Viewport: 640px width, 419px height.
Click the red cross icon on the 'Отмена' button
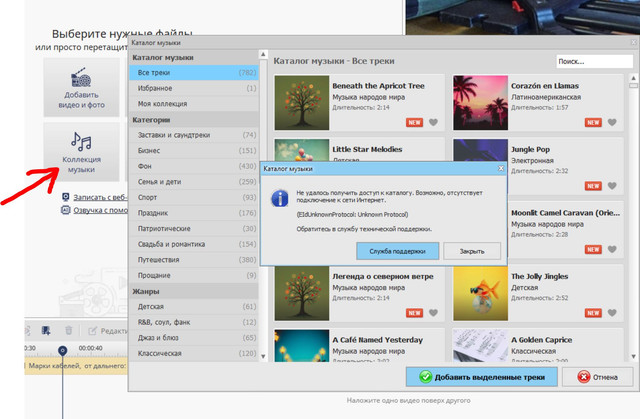(x=583, y=377)
